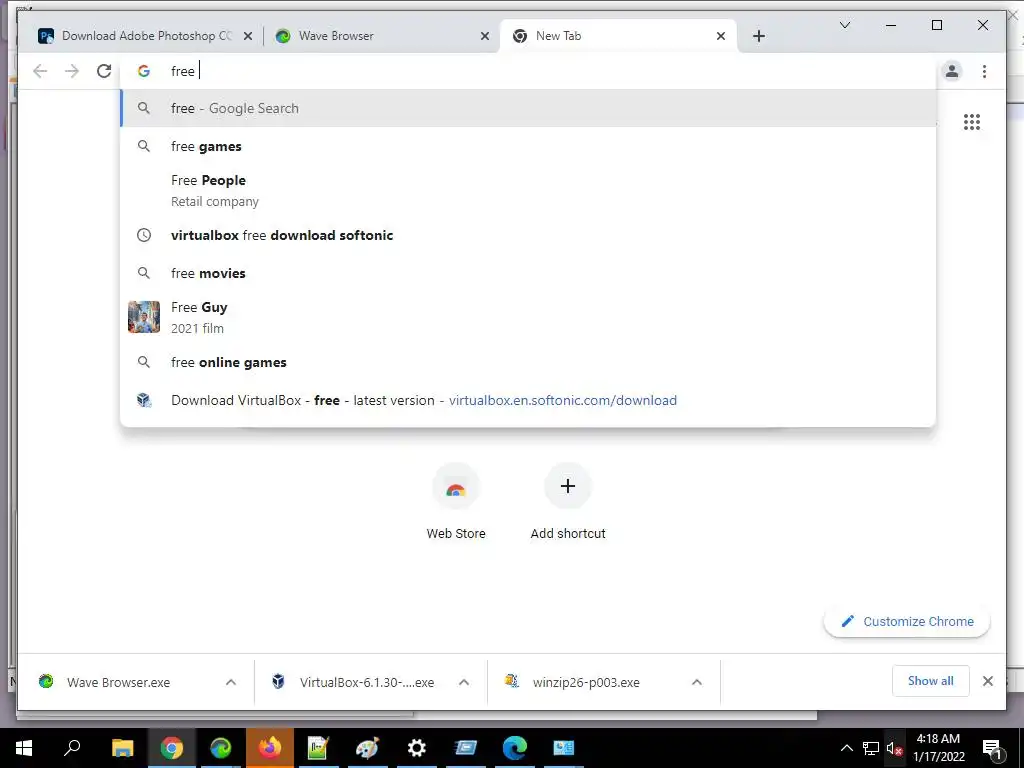Reload the page with the refresh icon

pyautogui.click(x=104, y=71)
